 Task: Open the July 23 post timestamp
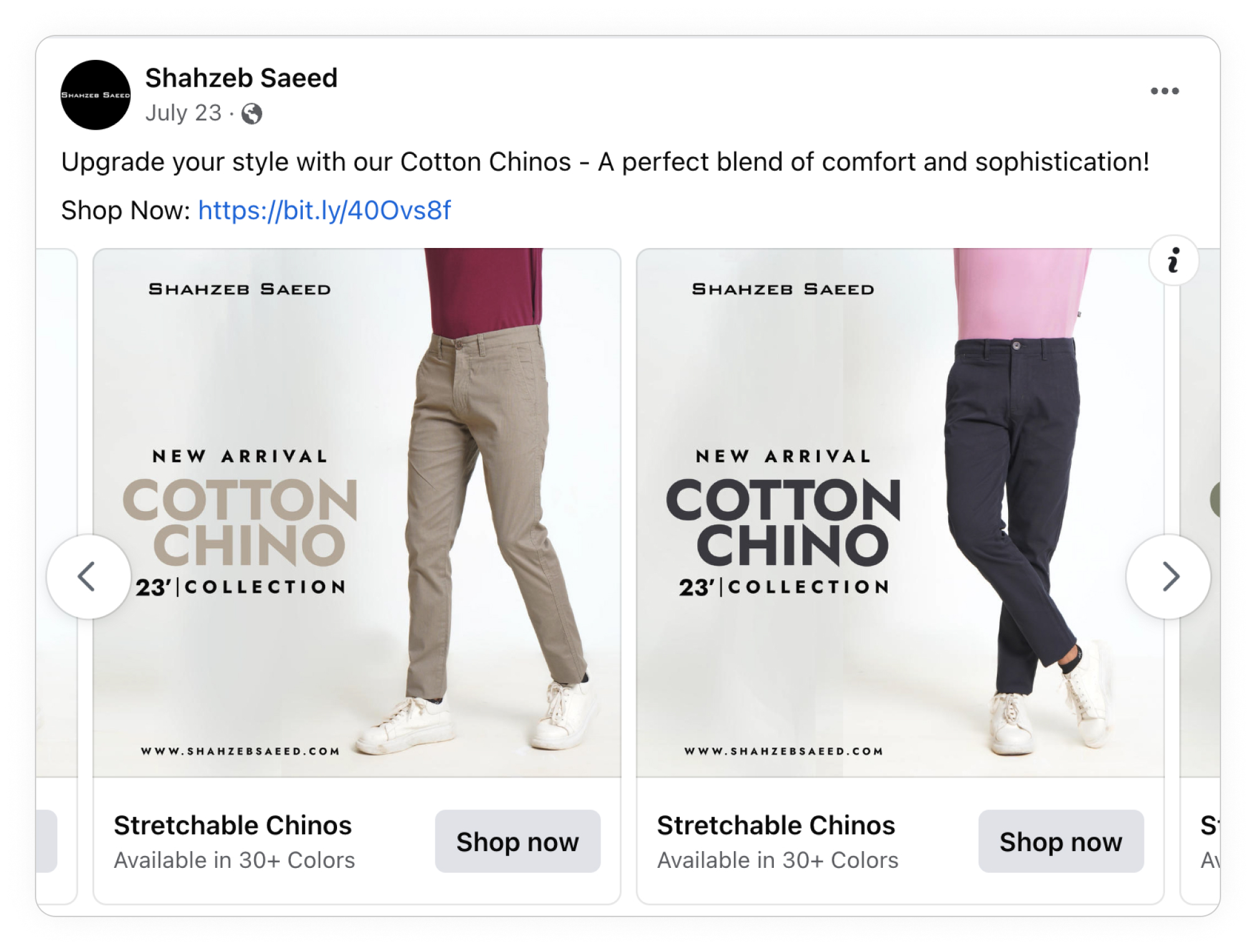coord(185,113)
